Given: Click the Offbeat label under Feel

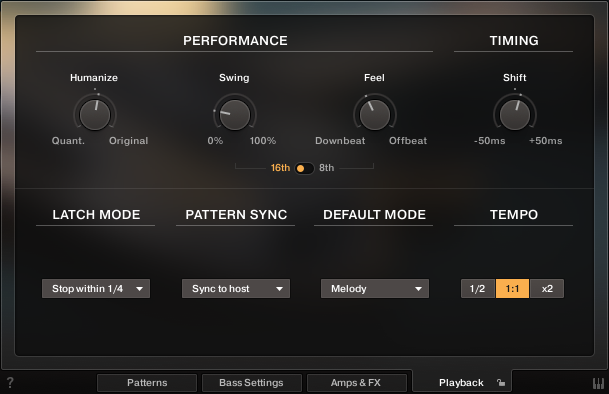Looking at the screenshot, I should (x=408, y=141).
